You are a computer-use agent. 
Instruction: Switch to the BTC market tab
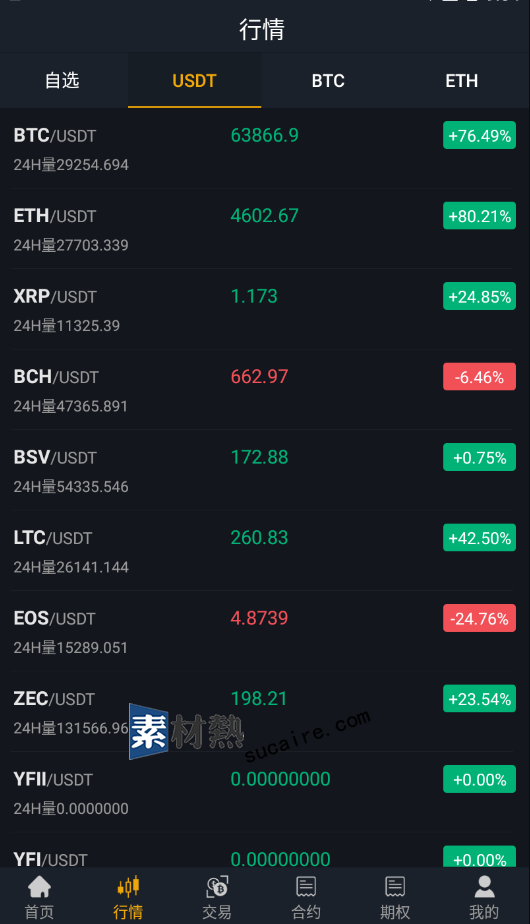328,80
